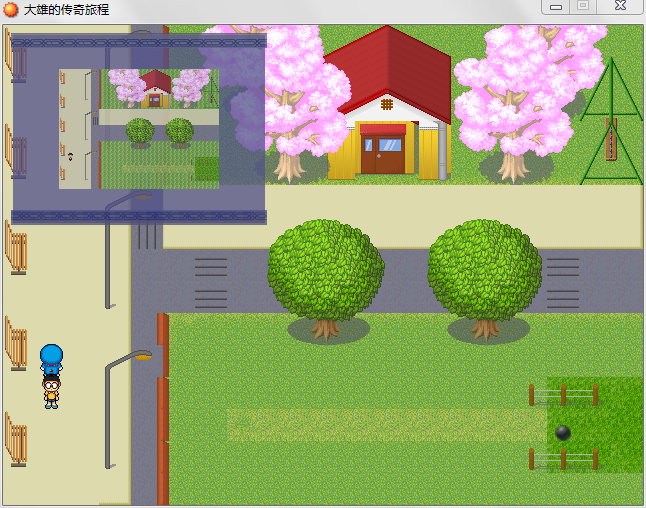Click the grey drainpipe on the house
This screenshot has height=508, width=646.
[442, 151]
